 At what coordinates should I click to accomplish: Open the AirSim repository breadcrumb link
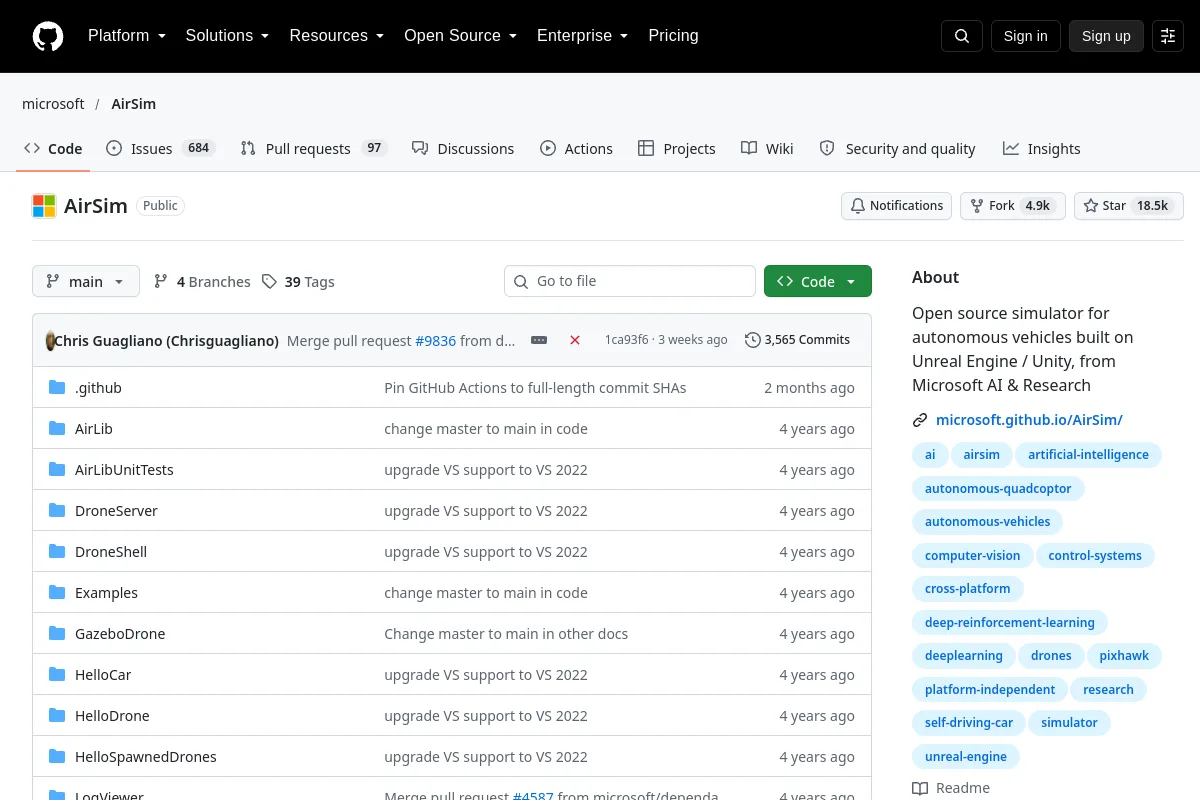[x=134, y=104]
